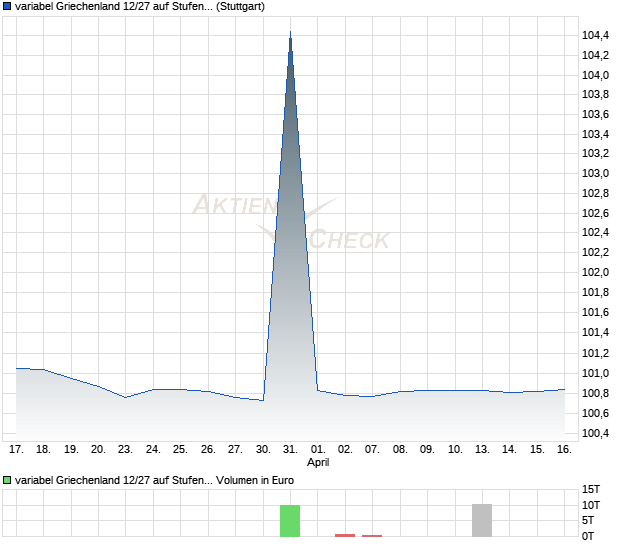The height and width of the screenshot is (546, 620).
Task: Click the '15.' date label on the x-axis
Action: tap(537, 450)
